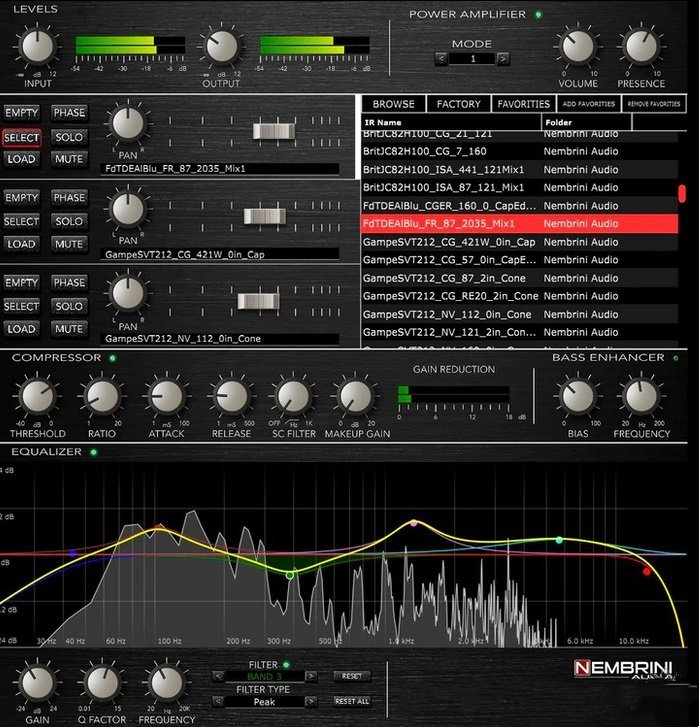
Task: Click the compressor Ratio knob
Action: (x=101, y=398)
